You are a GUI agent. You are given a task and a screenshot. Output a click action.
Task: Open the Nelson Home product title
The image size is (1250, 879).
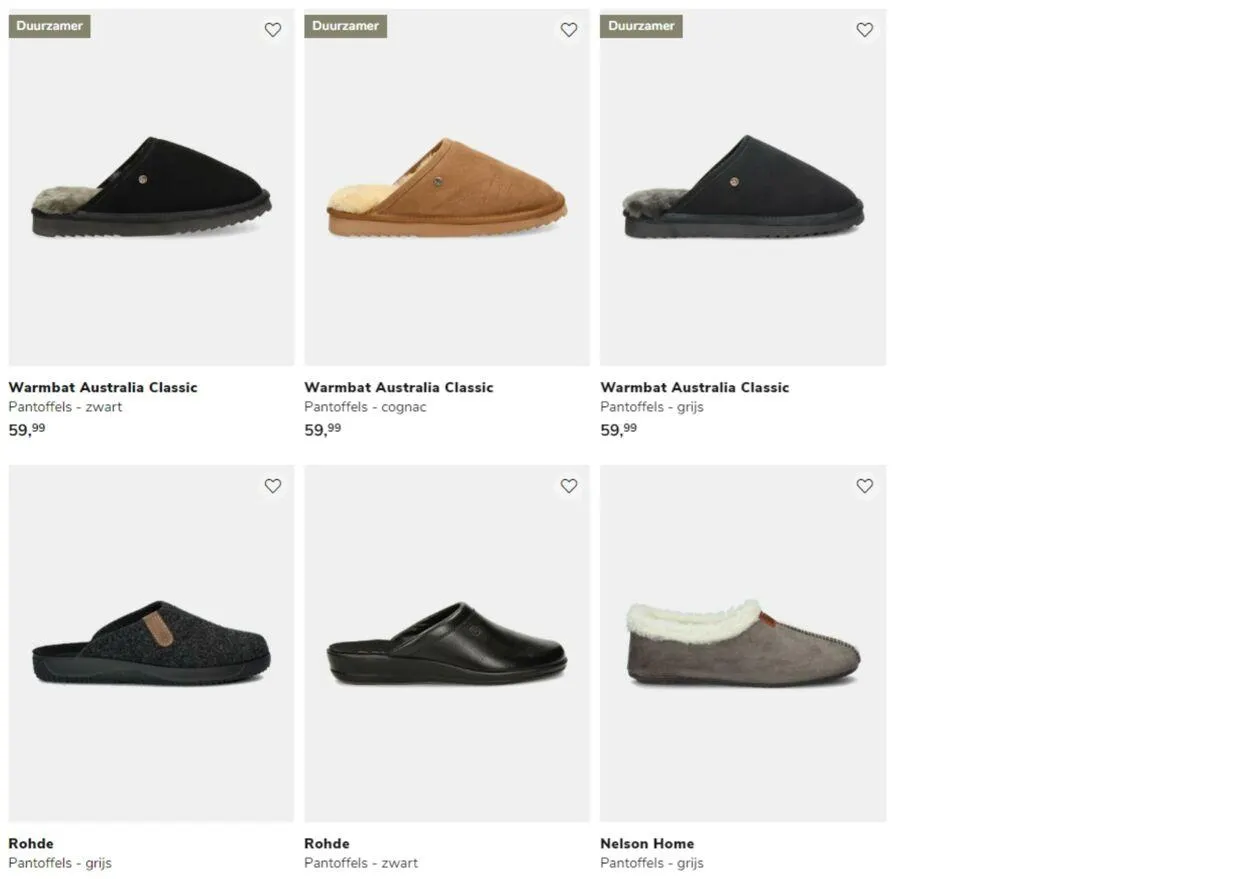tap(647, 843)
